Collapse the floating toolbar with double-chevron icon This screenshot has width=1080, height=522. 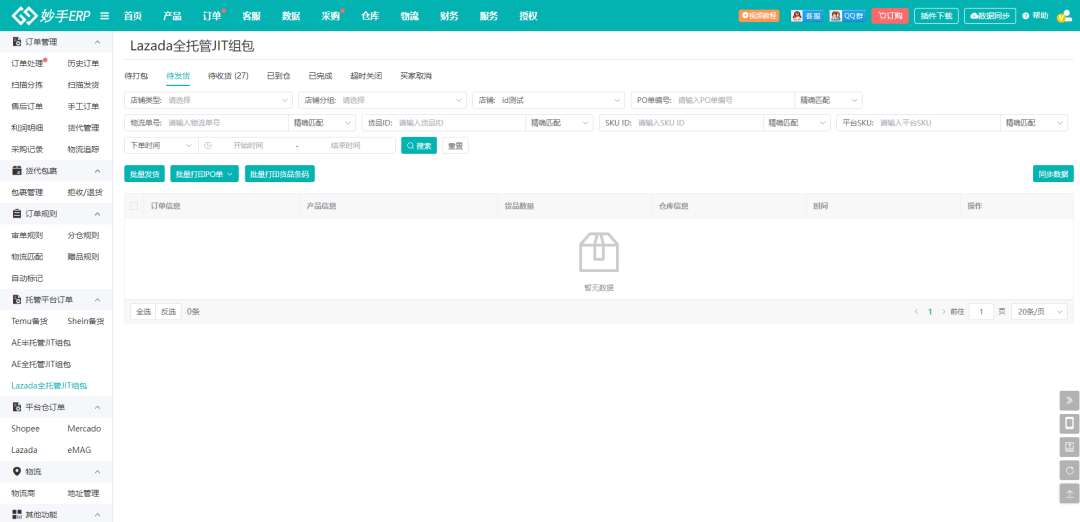(x=1069, y=400)
